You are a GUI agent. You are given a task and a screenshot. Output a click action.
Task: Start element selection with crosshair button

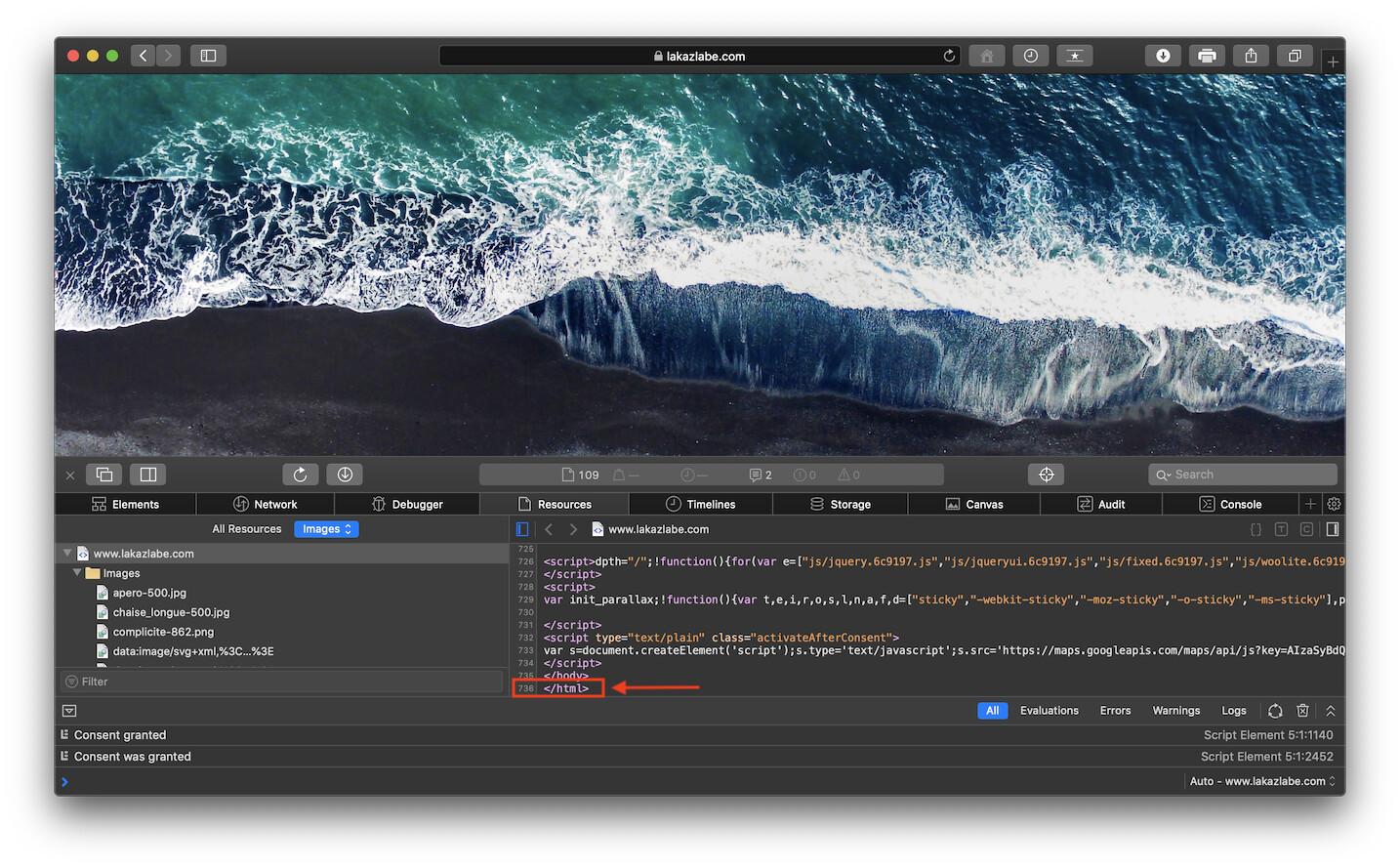[x=1047, y=475]
